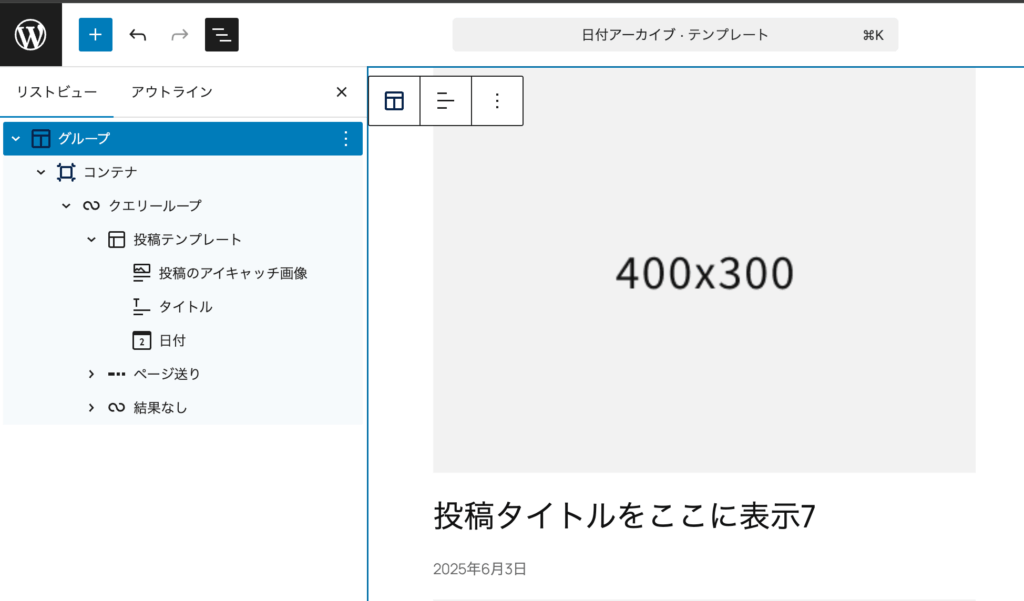Expand the 結果なし block

tap(91, 408)
